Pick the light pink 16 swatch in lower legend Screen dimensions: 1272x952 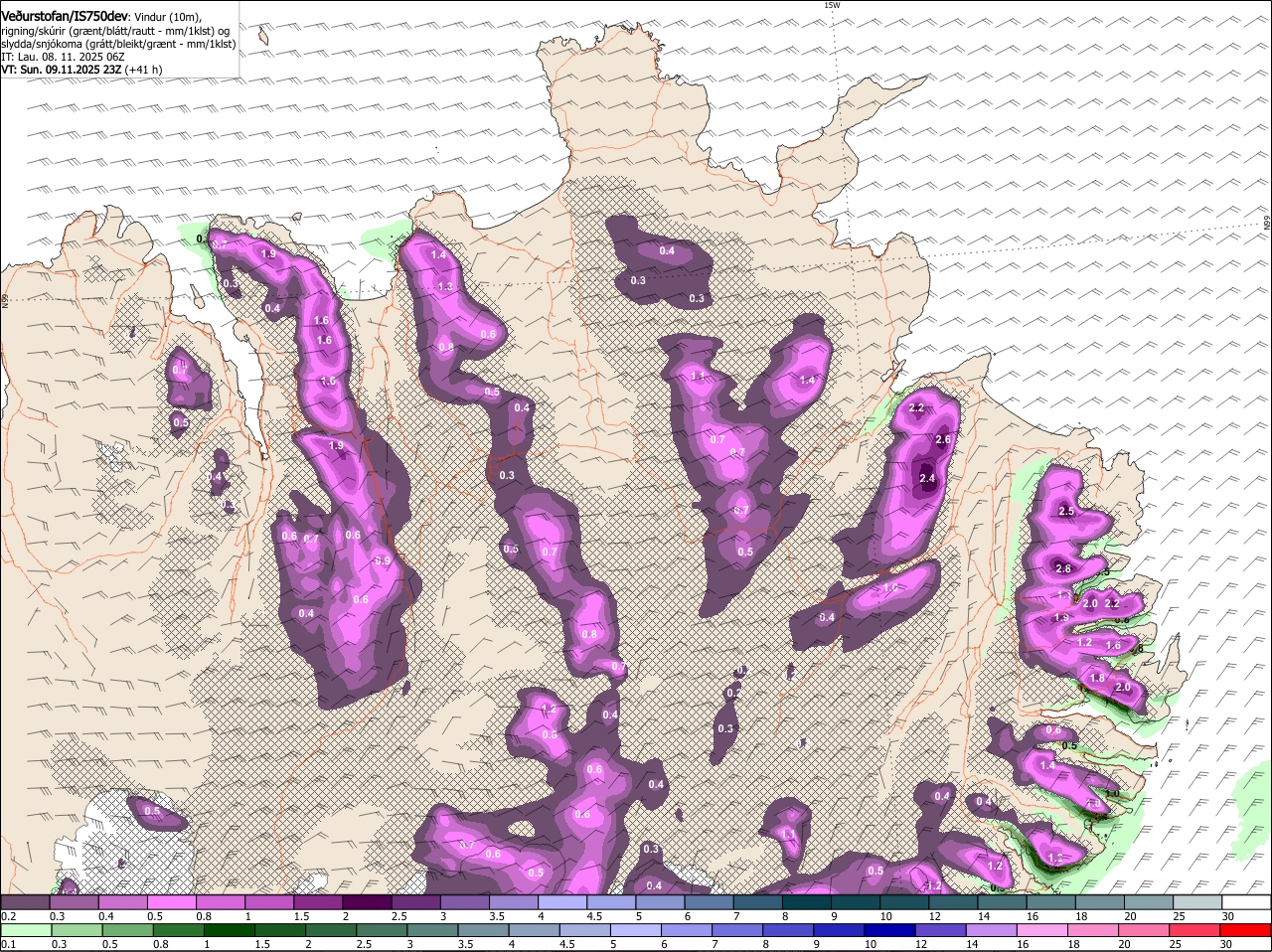[x=1042, y=930]
